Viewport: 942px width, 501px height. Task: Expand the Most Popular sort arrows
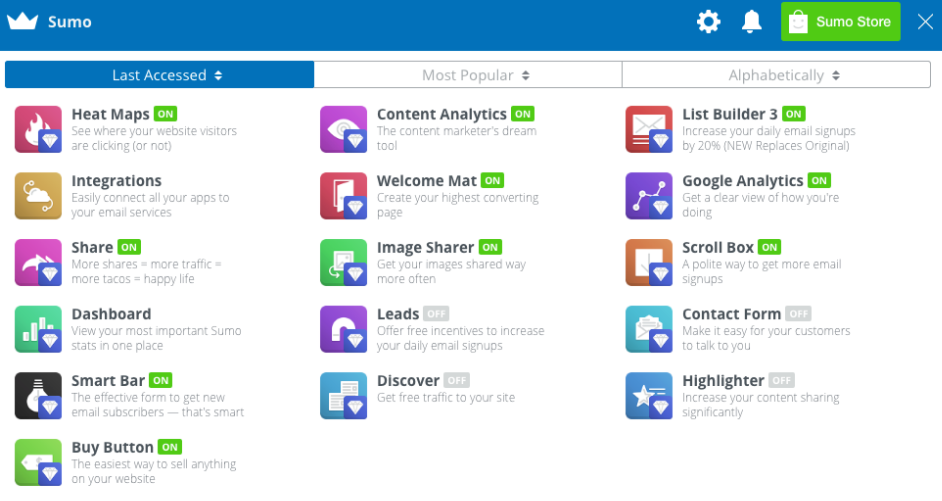(x=526, y=76)
